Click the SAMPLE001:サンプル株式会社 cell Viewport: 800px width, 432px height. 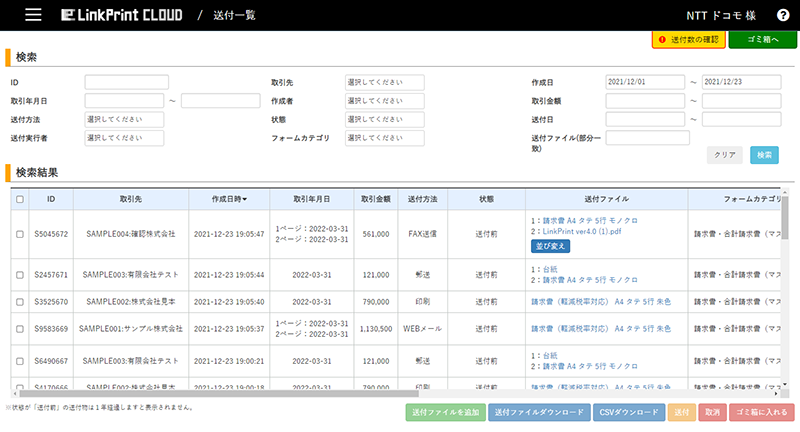click(x=131, y=329)
